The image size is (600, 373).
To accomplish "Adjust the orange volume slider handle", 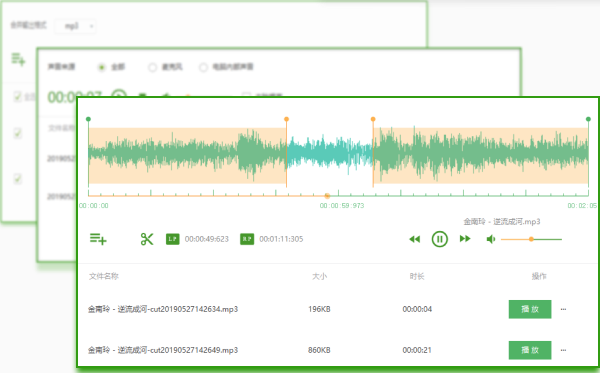I will [x=531, y=239].
